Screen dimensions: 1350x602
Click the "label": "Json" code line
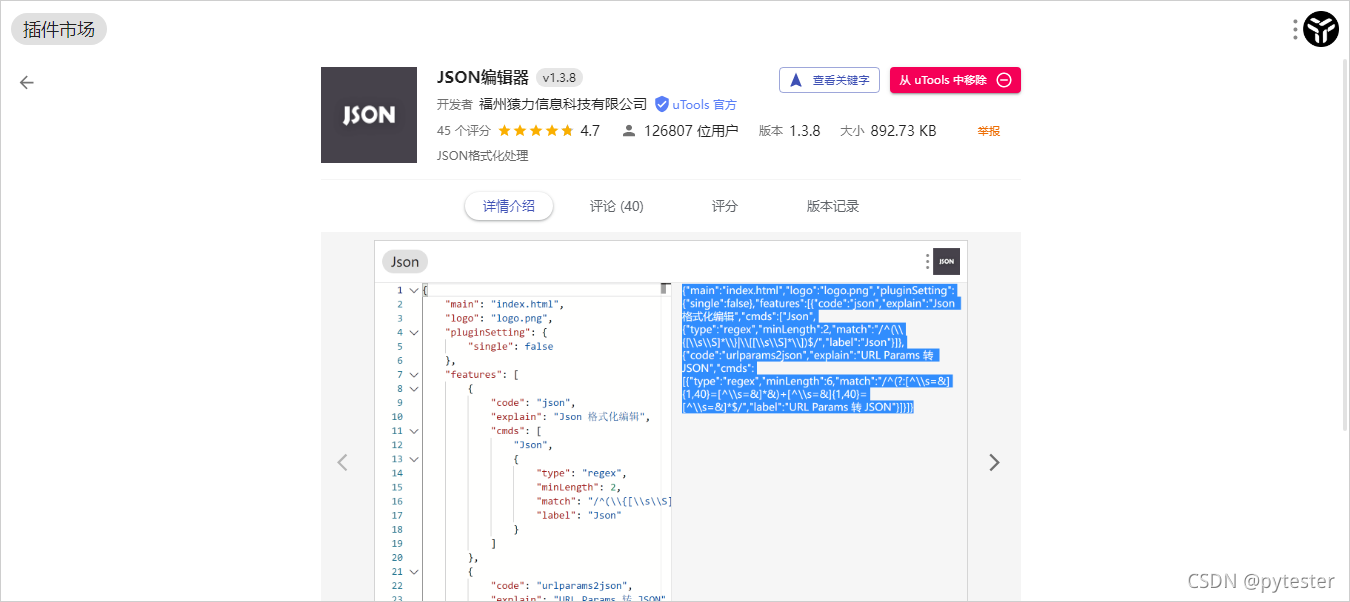579,515
